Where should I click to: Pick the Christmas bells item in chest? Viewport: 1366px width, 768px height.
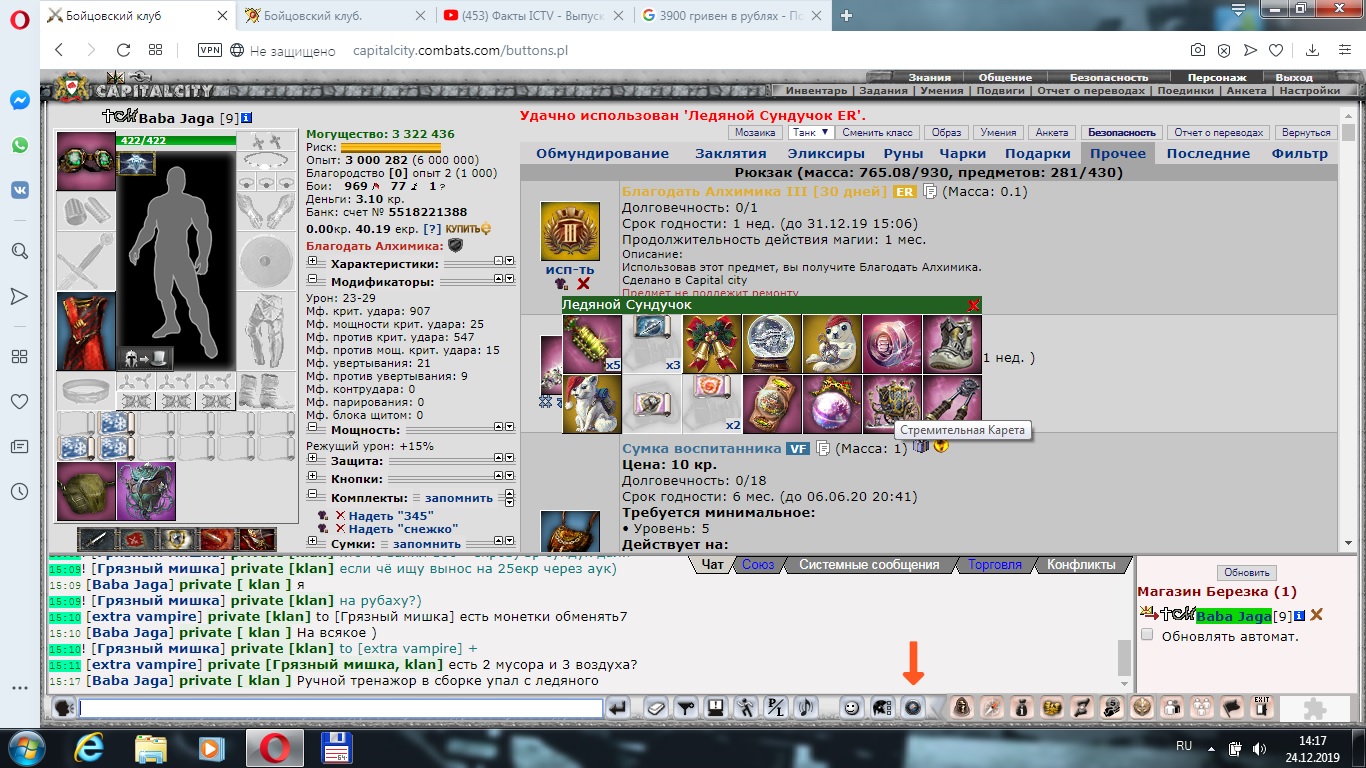712,344
